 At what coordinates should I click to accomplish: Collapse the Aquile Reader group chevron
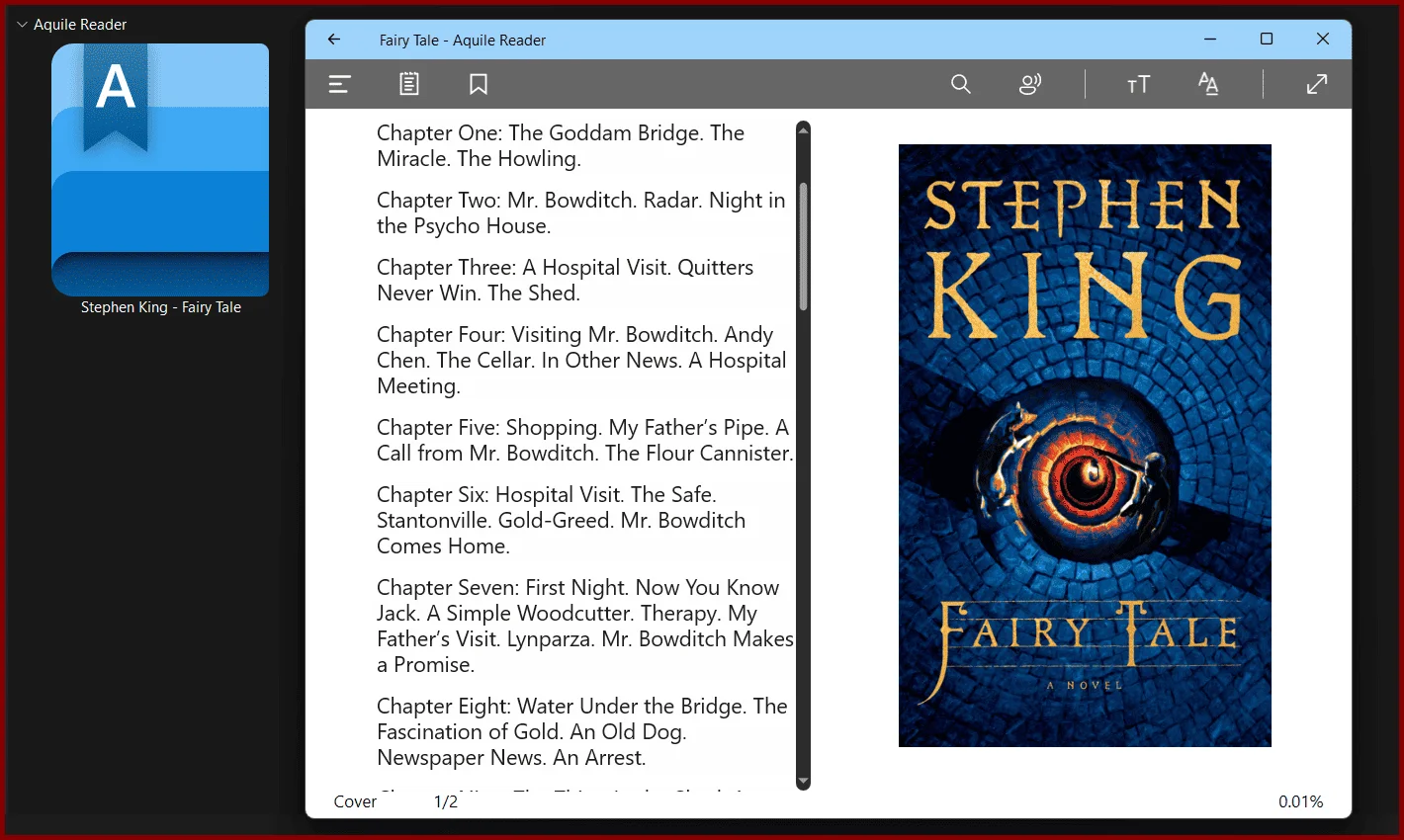pos(22,25)
